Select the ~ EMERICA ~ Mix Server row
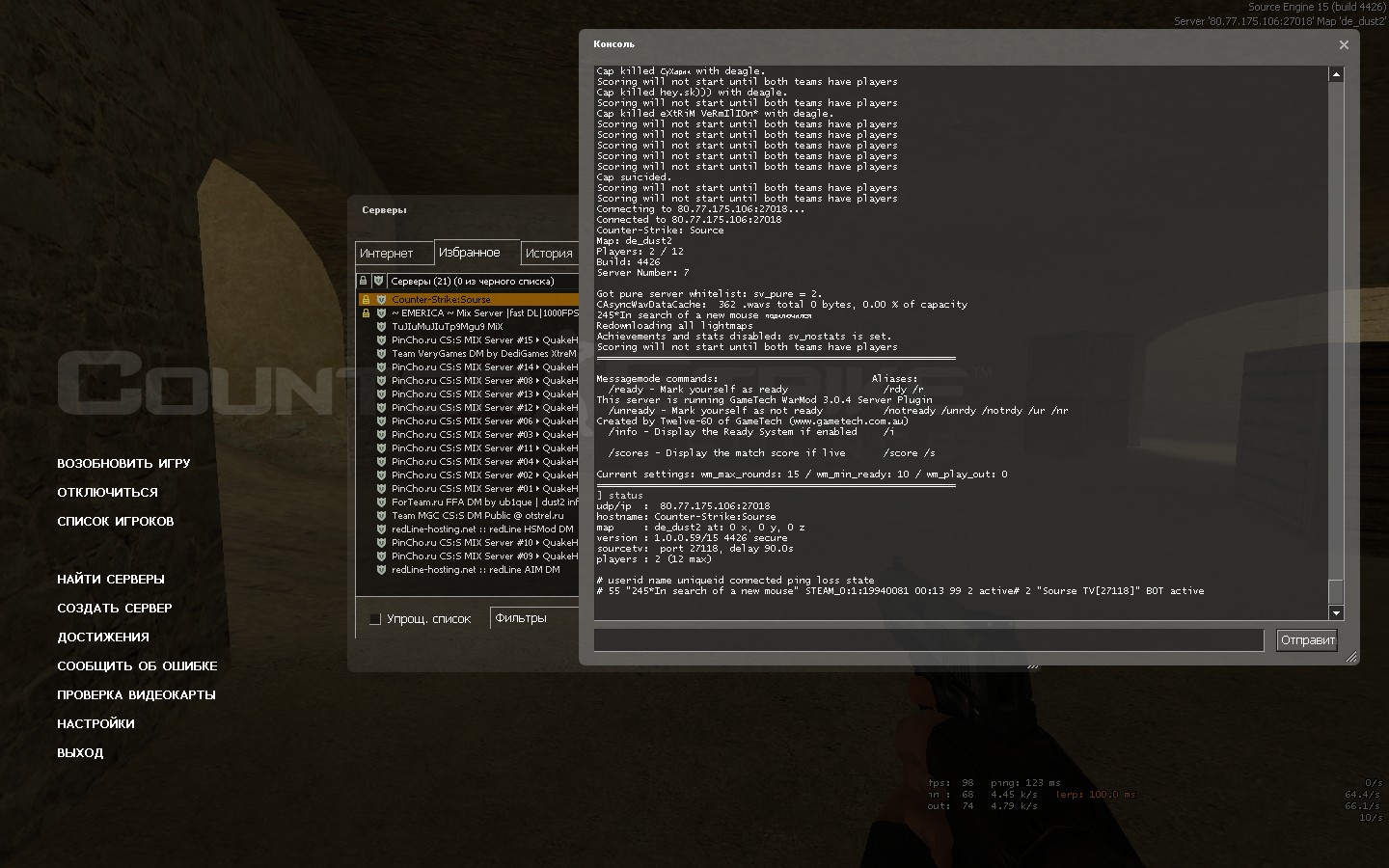Image resolution: width=1389 pixels, height=868 pixels. point(468,313)
